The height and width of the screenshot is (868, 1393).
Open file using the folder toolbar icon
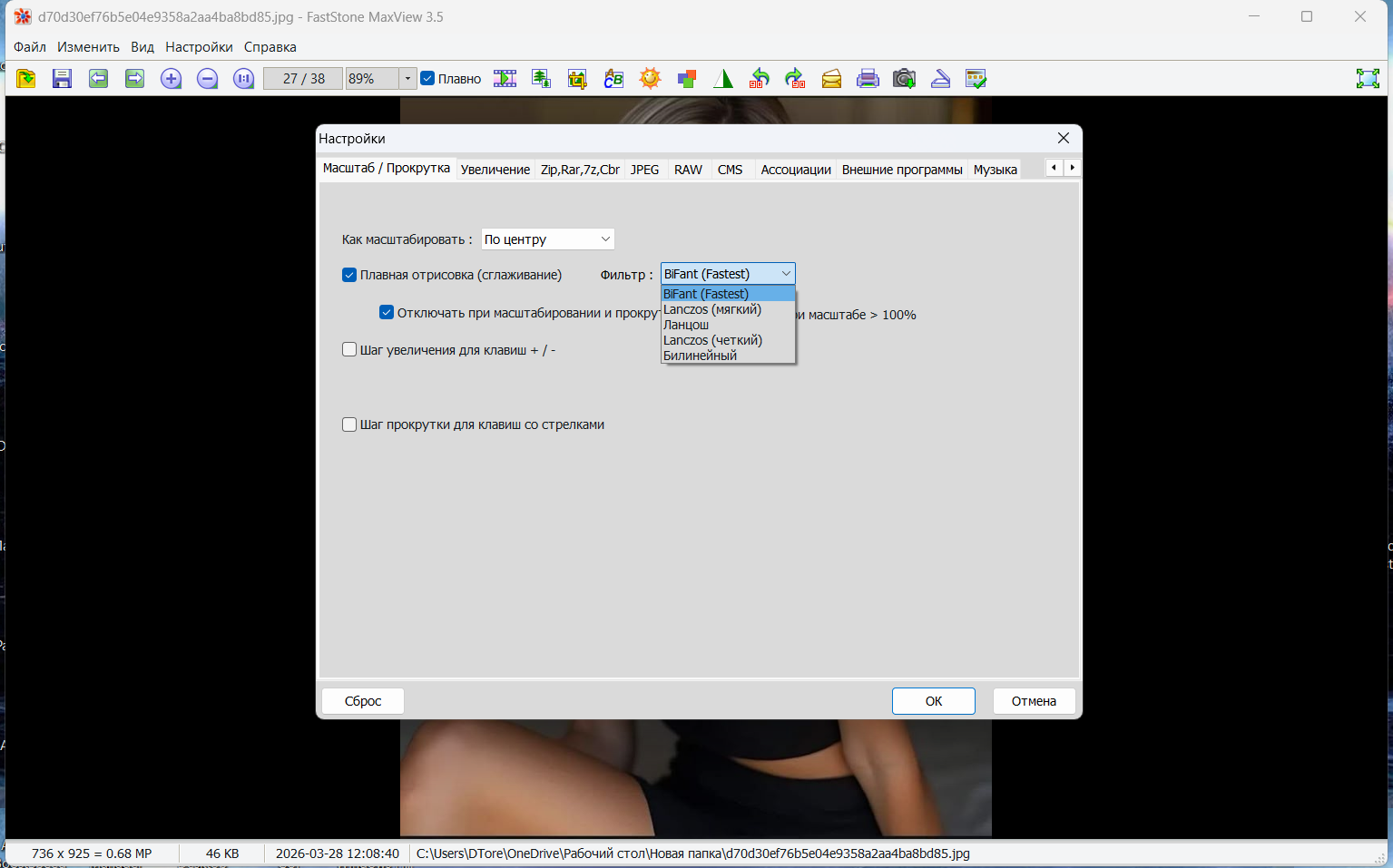26,79
